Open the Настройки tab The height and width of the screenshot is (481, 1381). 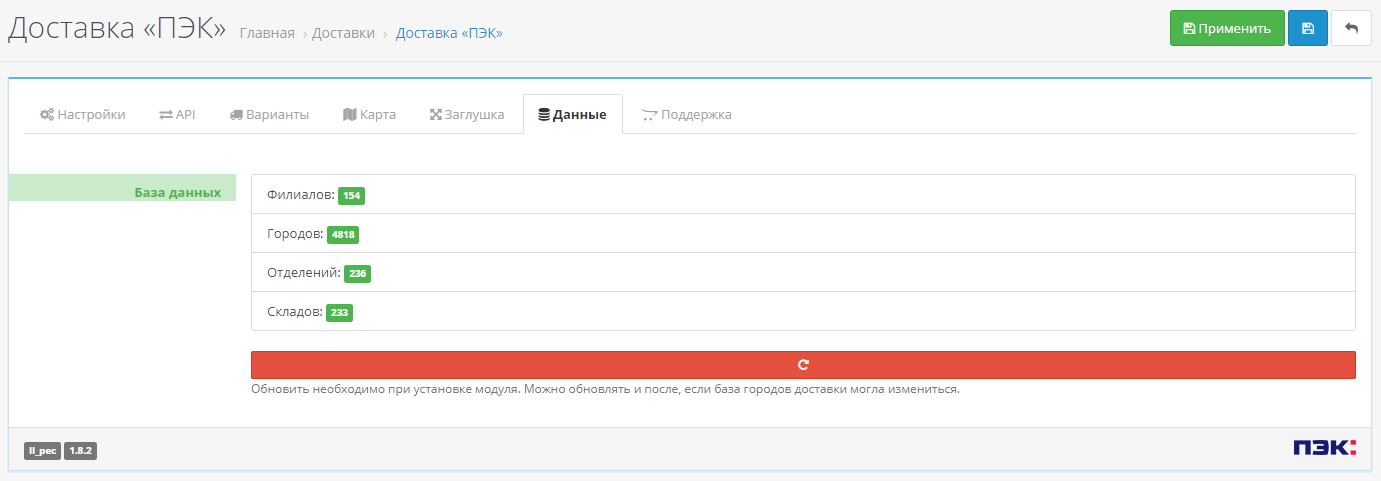point(83,114)
